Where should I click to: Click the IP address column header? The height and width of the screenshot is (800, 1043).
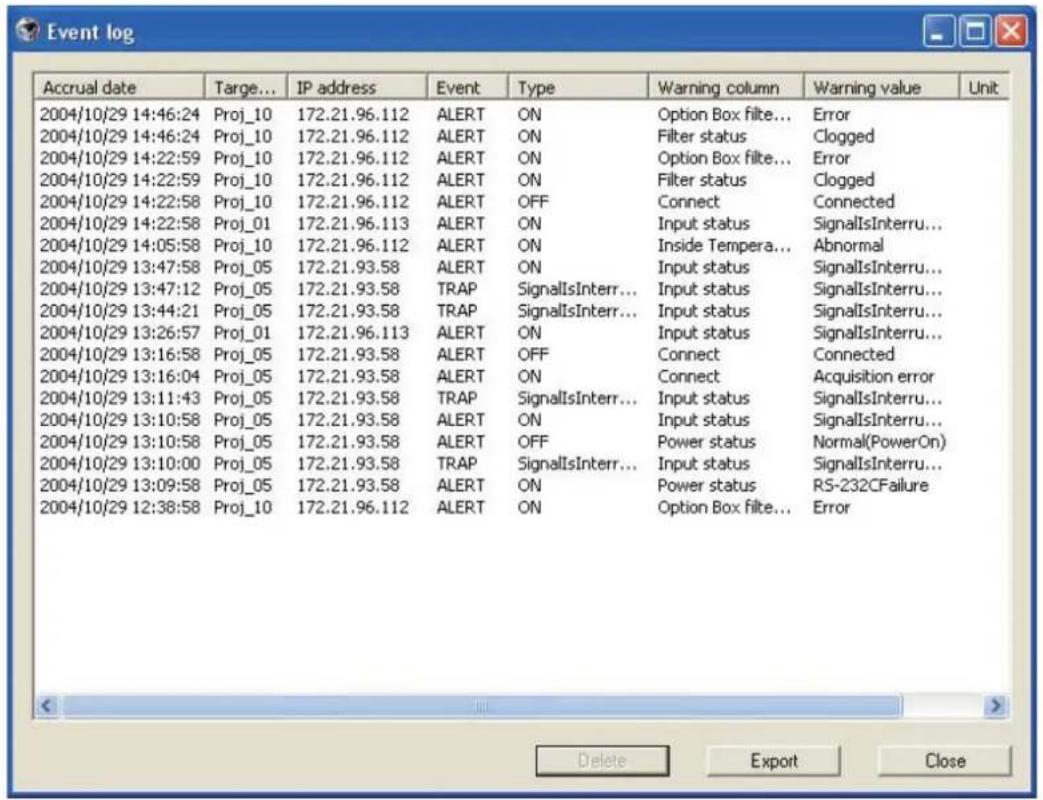[x=357, y=87]
